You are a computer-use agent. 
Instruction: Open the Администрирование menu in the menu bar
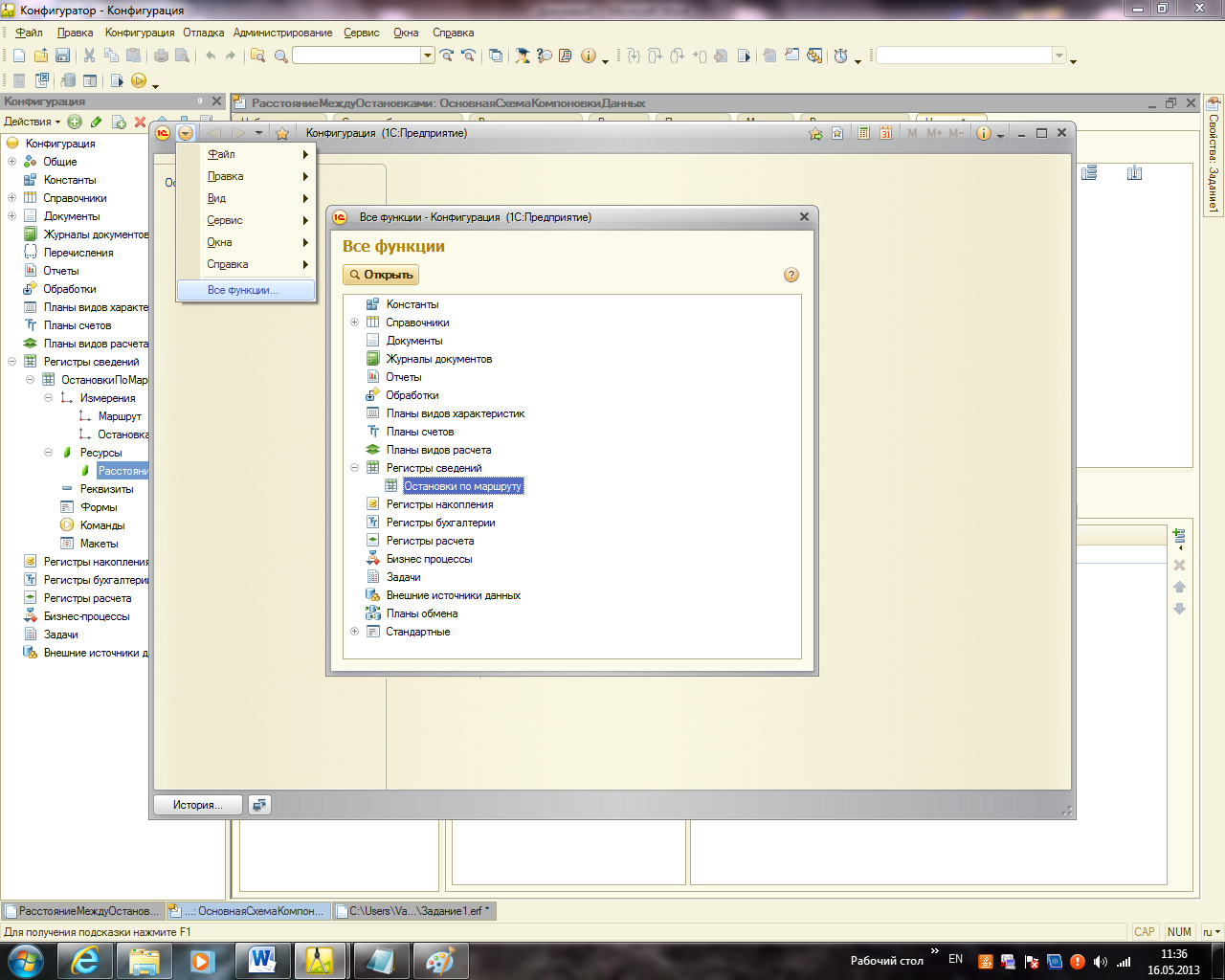pyautogui.click(x=282, y=33)
